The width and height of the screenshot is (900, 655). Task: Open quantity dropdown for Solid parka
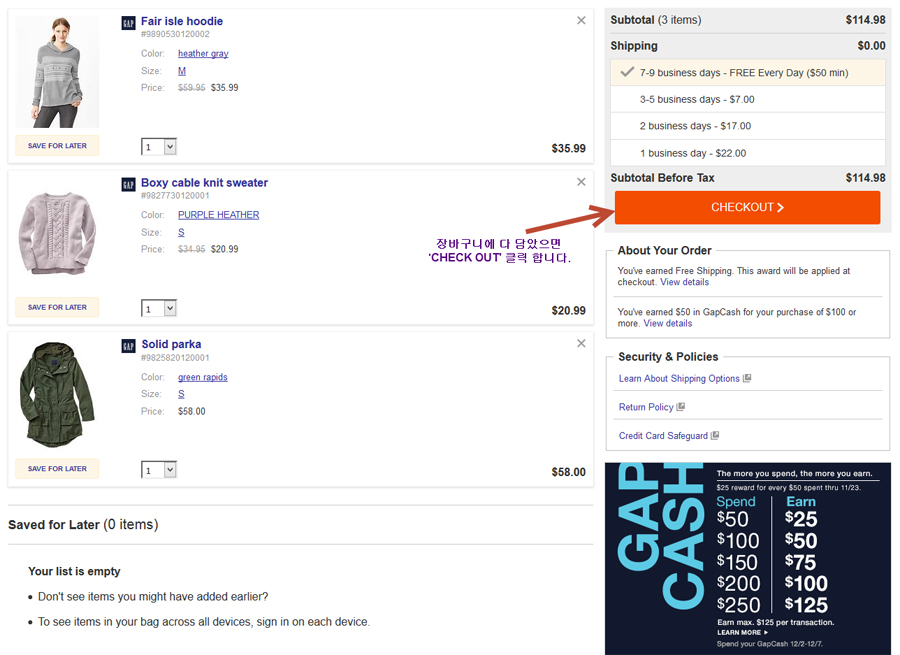[x=159, y=470]
